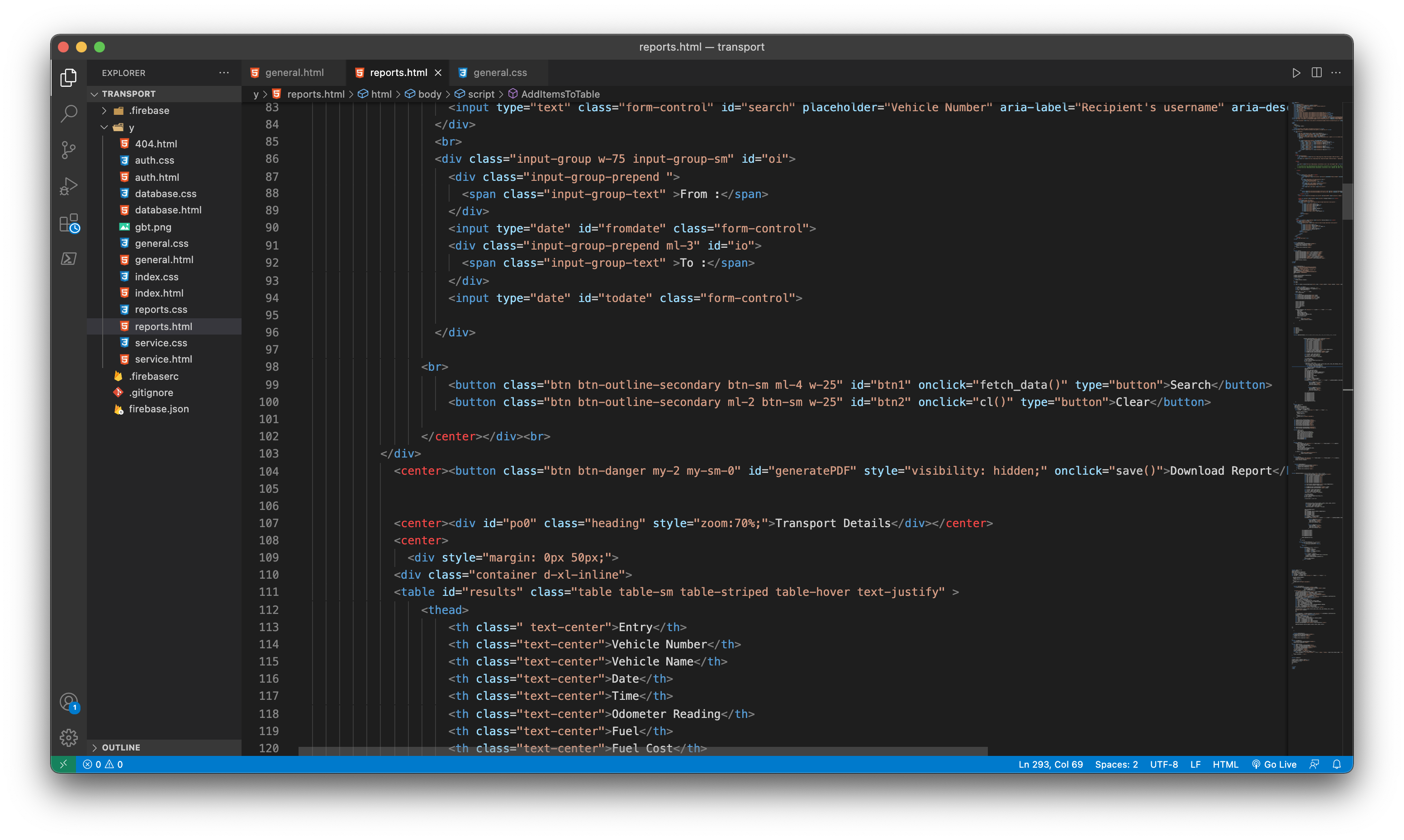Change encoding via UTF-8

pyautogui.click(x=1163, y=764)
